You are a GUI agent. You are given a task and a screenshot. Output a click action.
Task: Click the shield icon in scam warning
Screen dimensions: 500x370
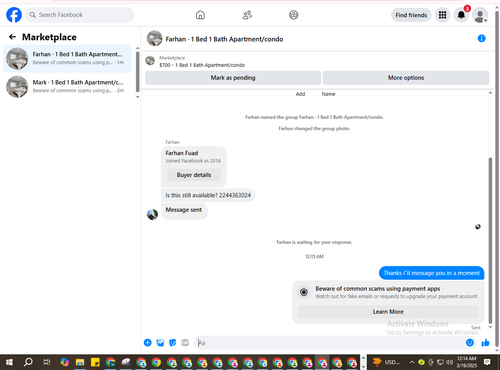click(304, 292)
